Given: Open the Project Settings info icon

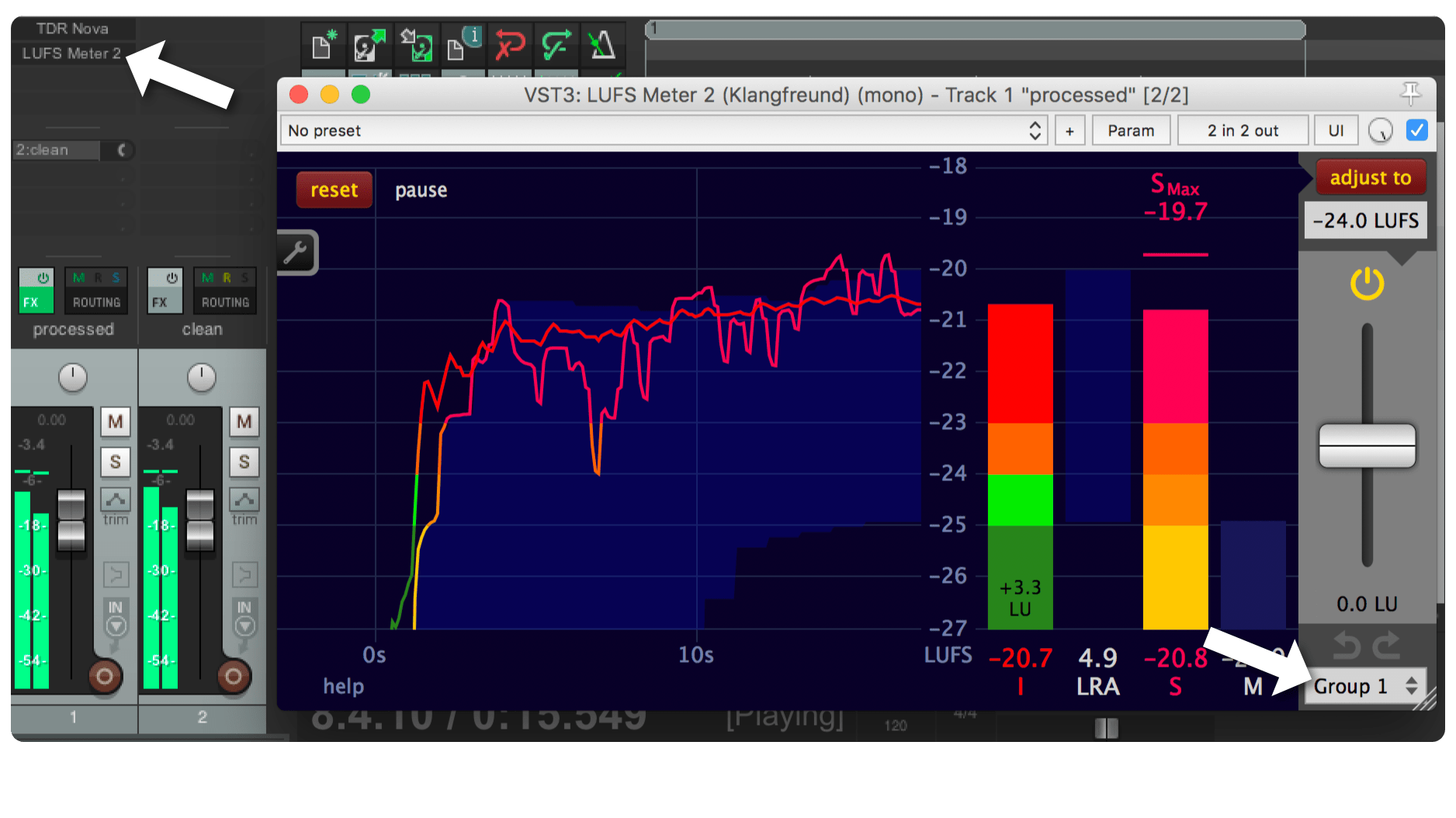Looking at the screenshot, I should pos(463,46).
